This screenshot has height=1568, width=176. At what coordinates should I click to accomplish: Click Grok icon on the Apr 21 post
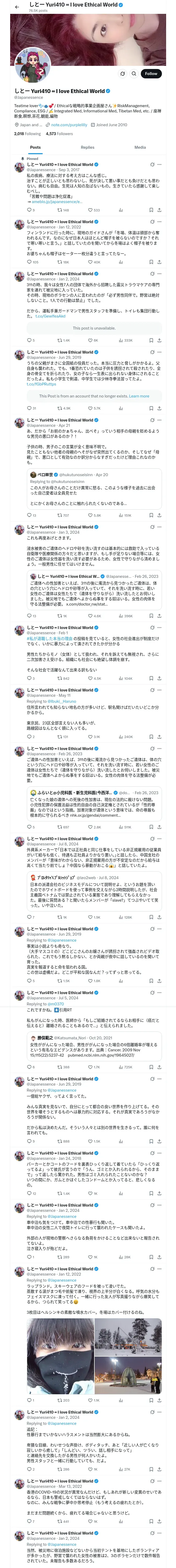152,420
